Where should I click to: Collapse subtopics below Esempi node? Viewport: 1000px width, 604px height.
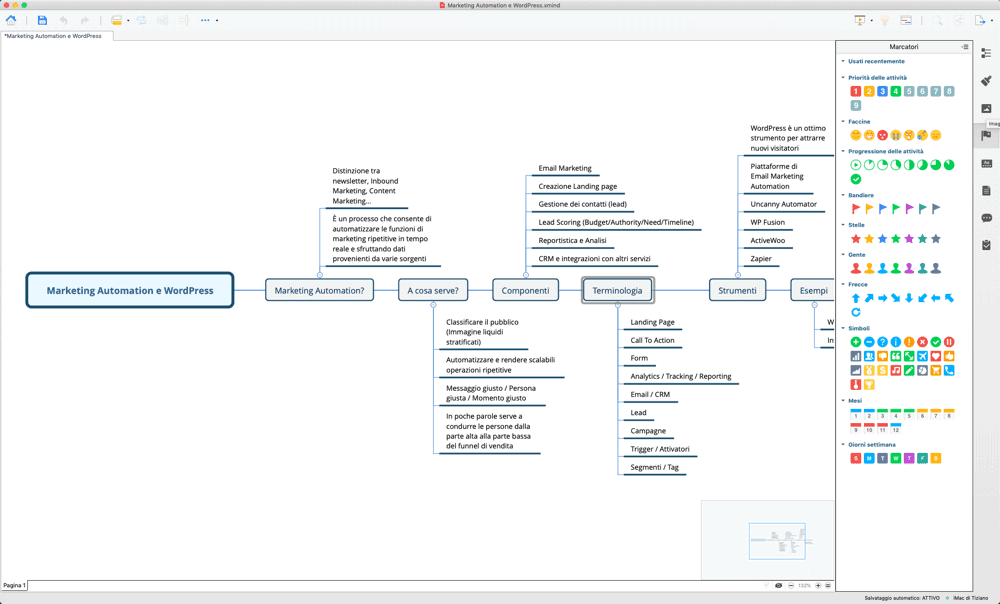(x=814, y=305)
